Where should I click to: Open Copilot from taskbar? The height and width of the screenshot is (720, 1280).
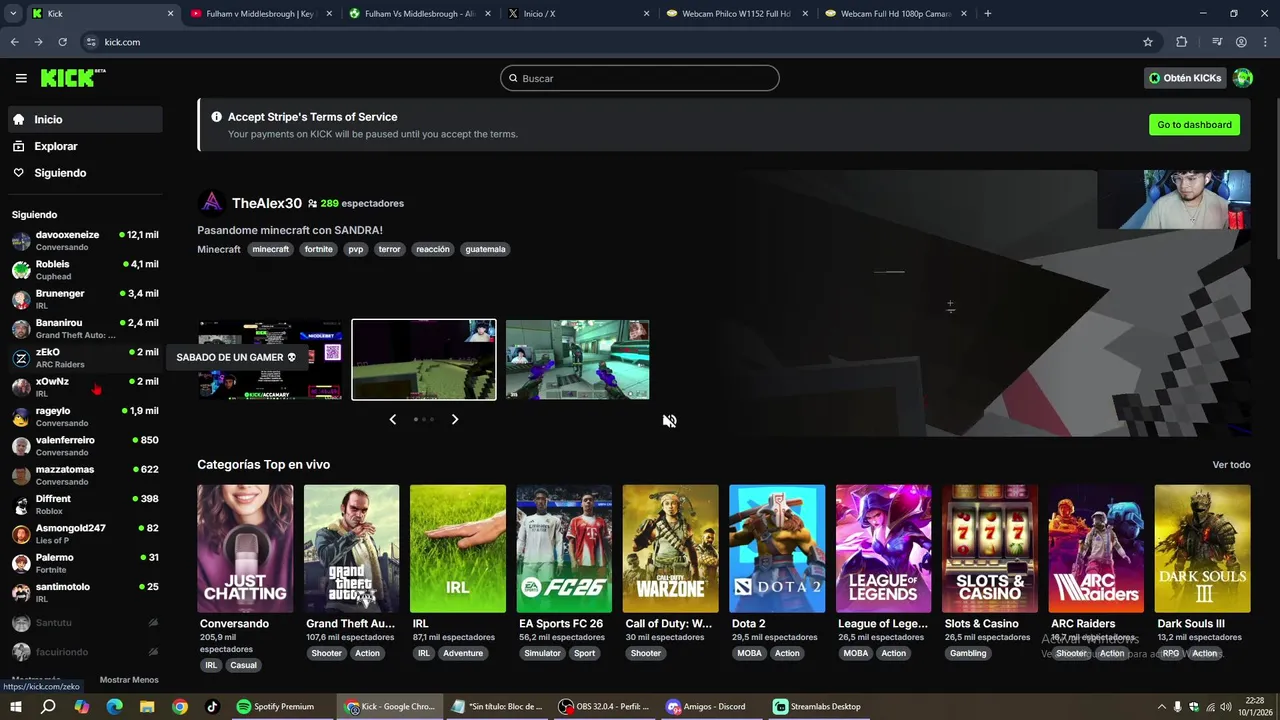point(81,706)
